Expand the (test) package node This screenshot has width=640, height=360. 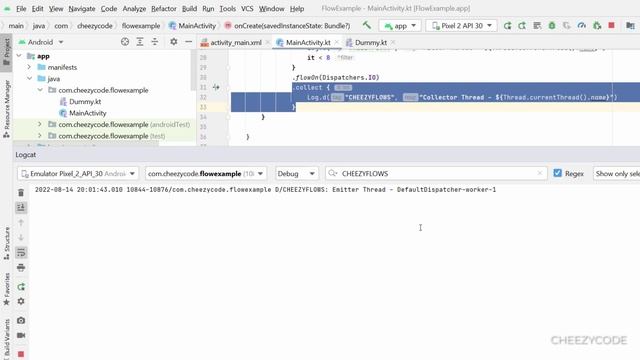tap(40, 136)
